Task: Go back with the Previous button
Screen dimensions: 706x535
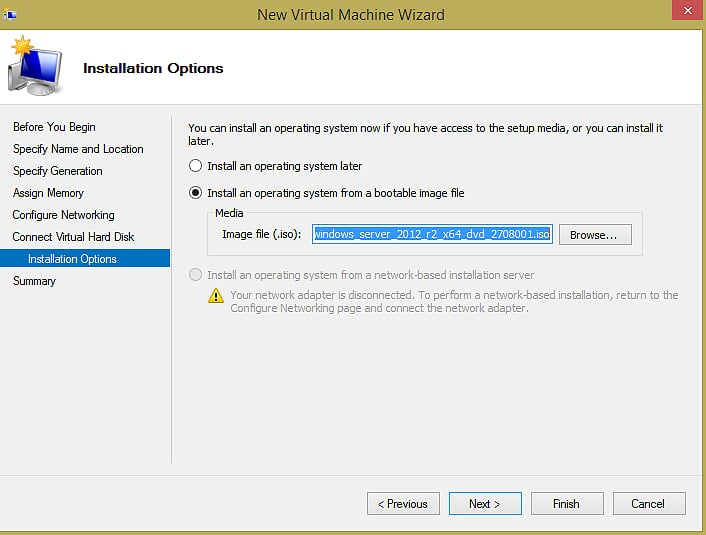Action: click(x=404, y=503)
